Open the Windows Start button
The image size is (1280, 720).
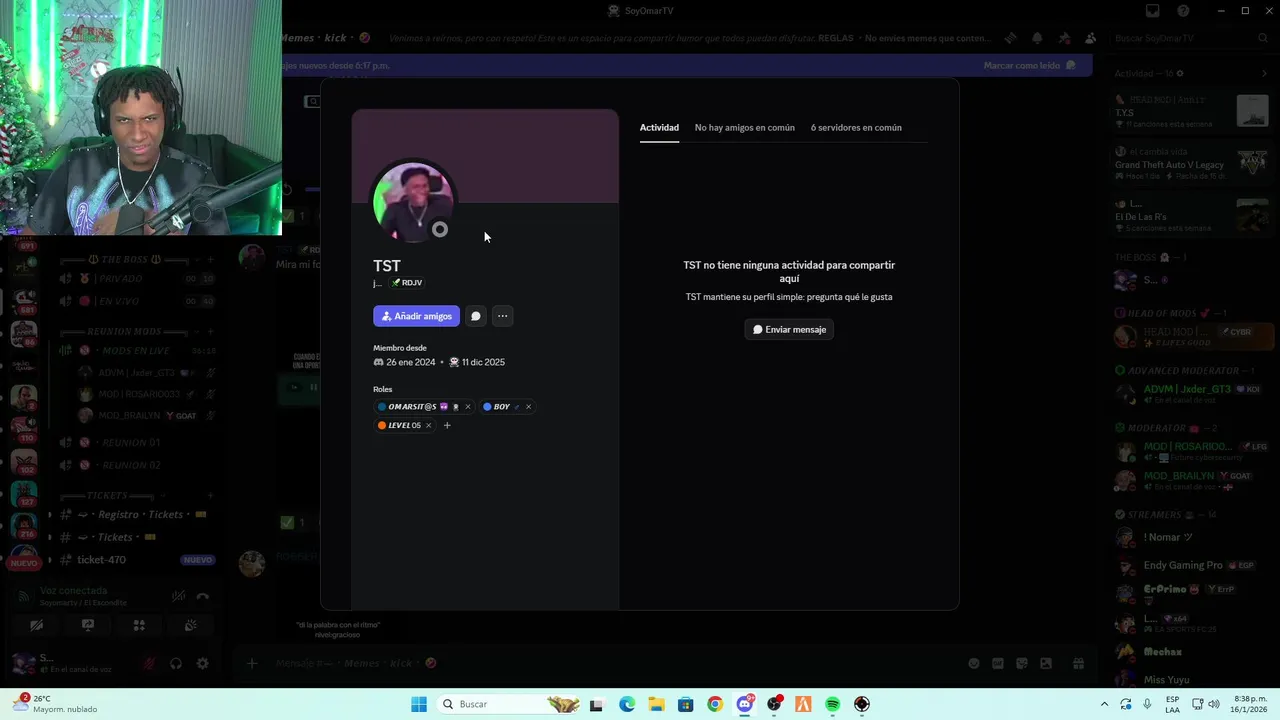419,704
